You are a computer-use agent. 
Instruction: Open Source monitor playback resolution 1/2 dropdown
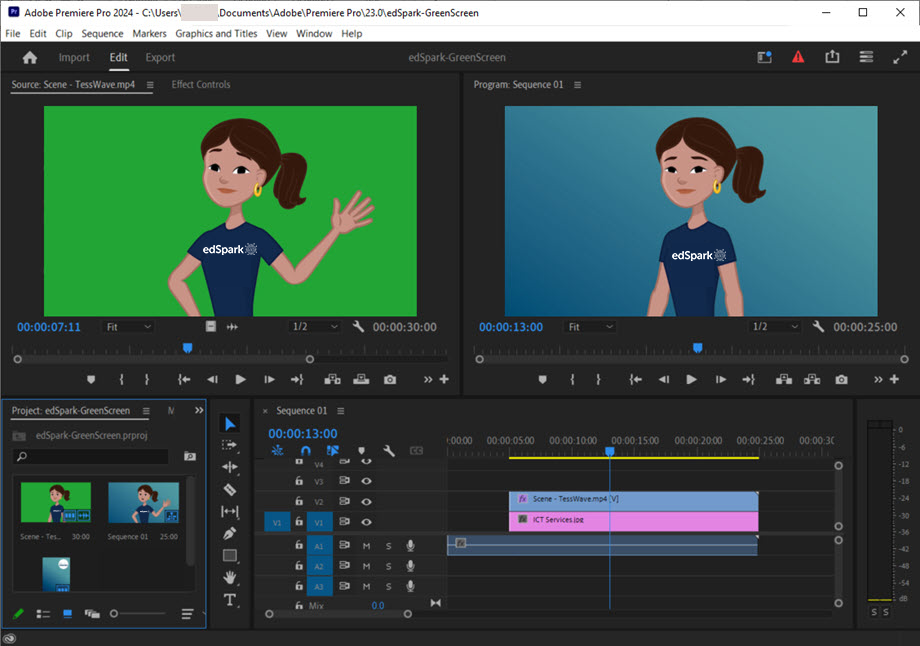coord(314,327)
